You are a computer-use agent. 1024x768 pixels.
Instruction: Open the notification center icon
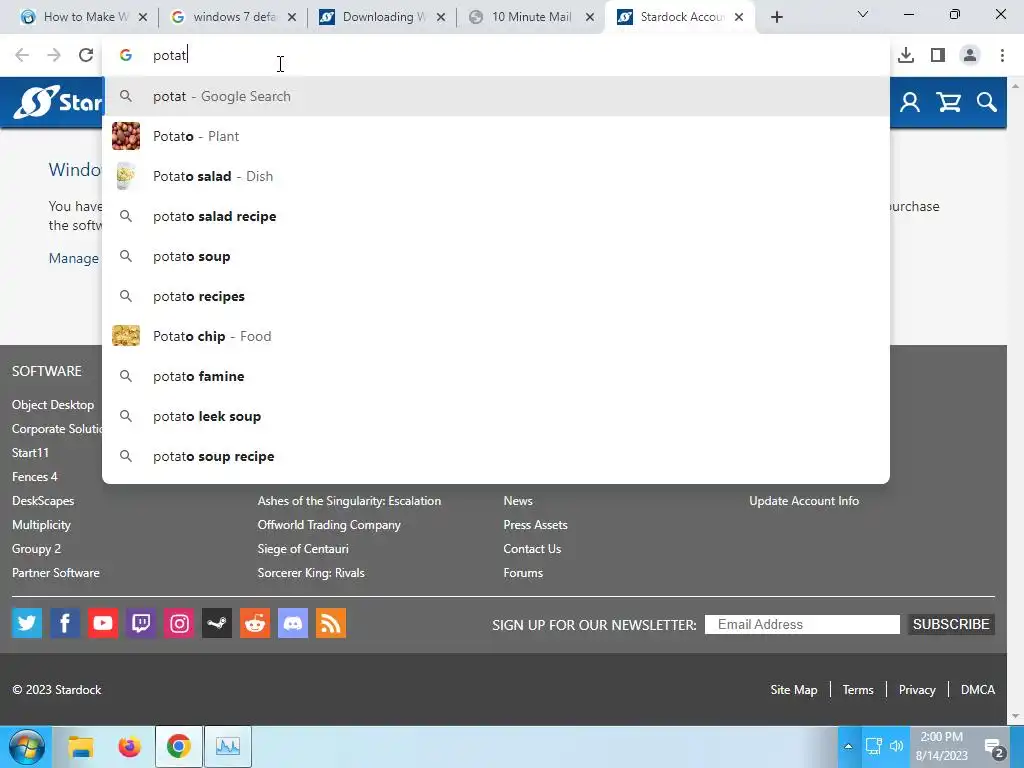[994, 747]
